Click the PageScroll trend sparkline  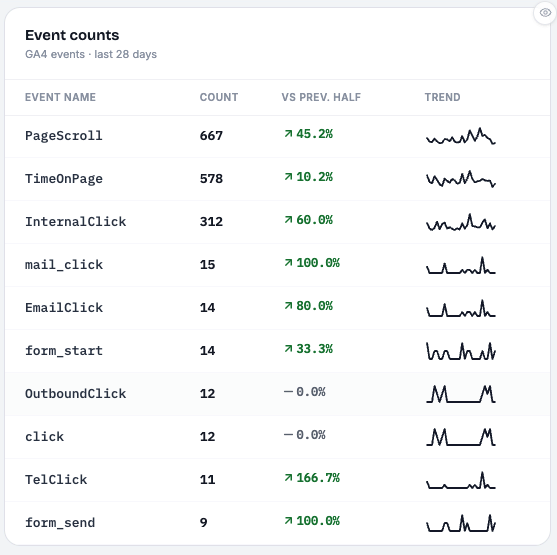point(461,136)
